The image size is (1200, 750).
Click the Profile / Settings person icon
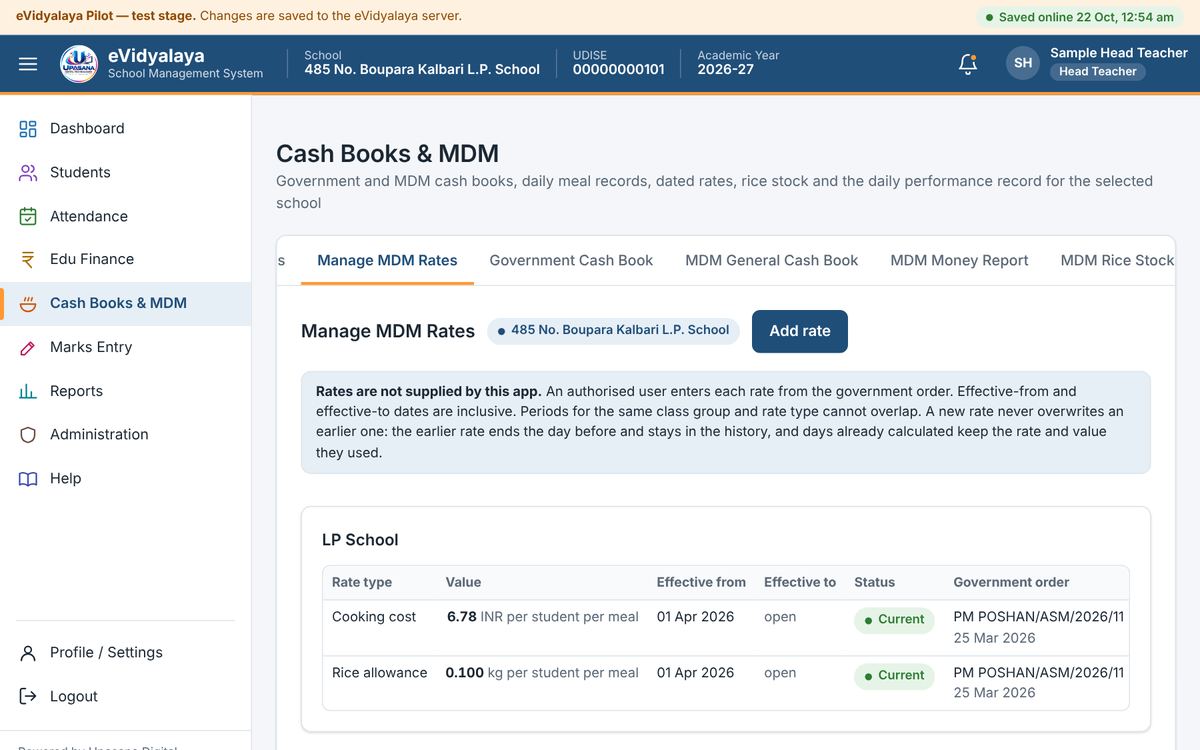click(x=28, y=653)
